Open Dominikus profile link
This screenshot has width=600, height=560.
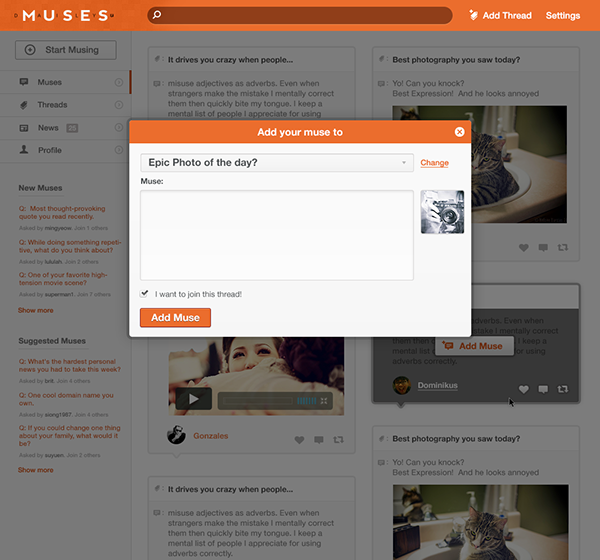(437, 385)
